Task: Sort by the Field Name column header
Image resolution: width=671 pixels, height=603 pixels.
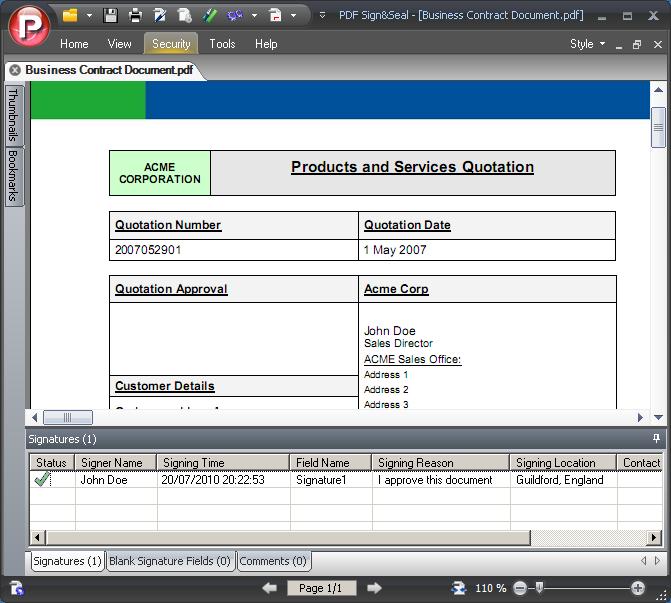Action: 330,463
